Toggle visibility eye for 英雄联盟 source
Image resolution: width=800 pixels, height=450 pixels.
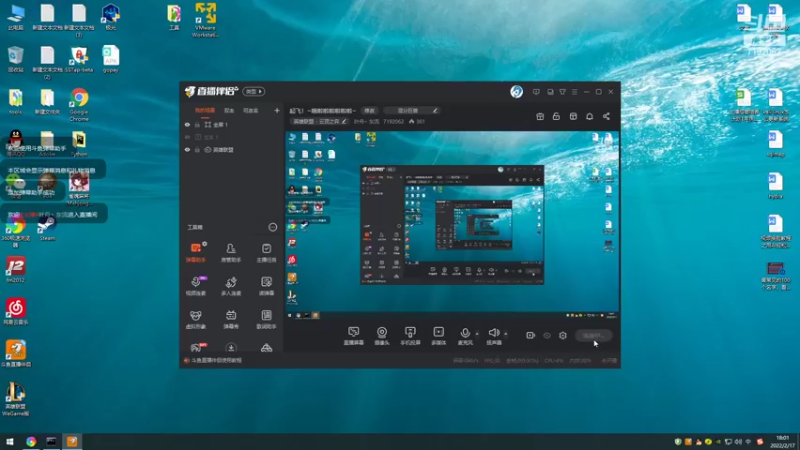187,150
